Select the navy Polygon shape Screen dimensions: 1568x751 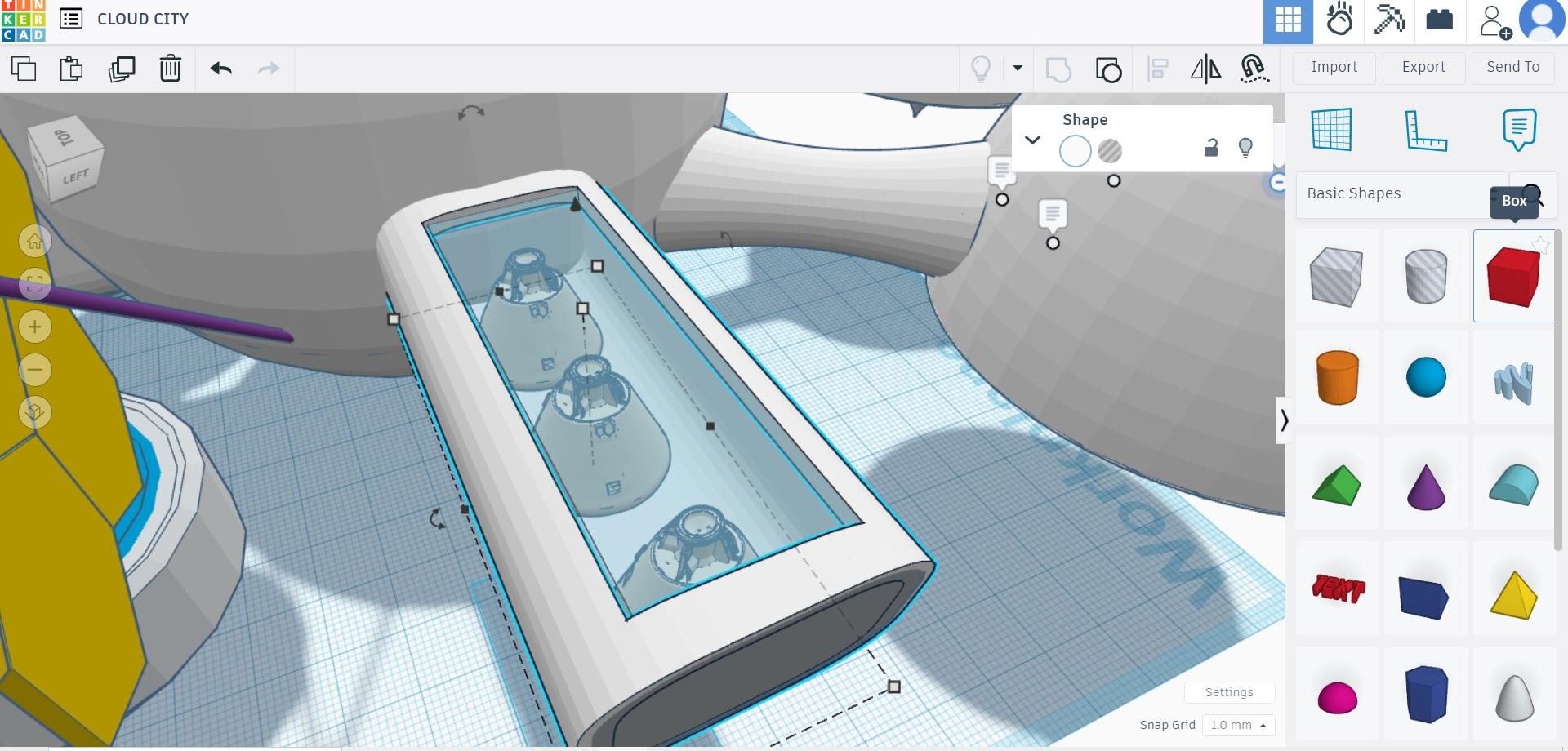click(1427, 694)
